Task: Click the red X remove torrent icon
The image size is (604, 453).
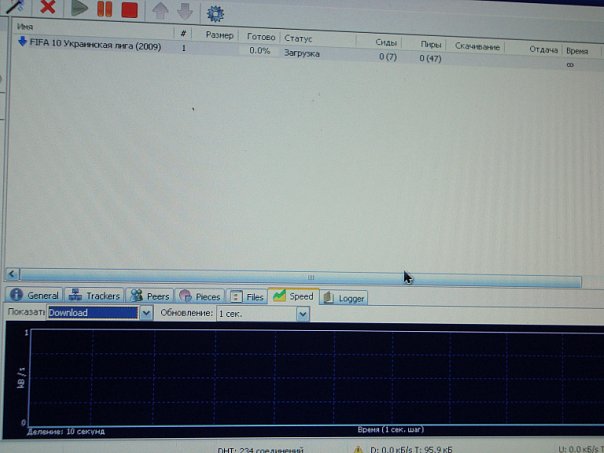Action: [x=48, y=7]
